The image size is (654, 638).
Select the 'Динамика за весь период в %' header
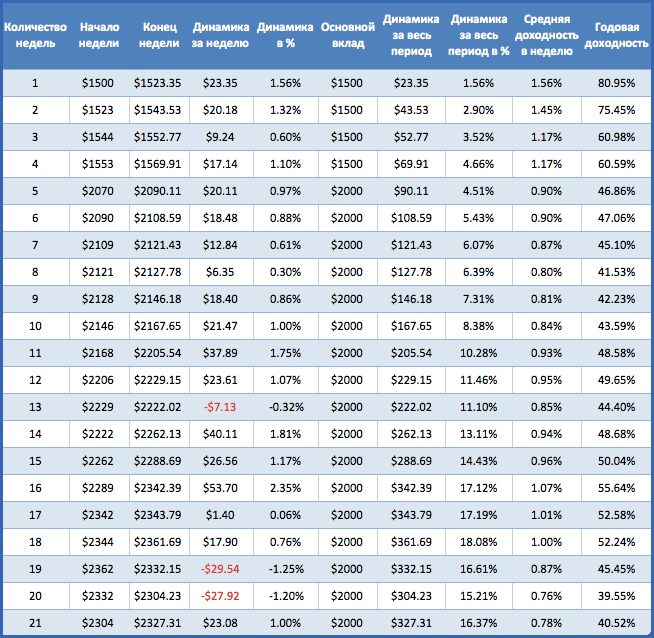pos(479,35)
